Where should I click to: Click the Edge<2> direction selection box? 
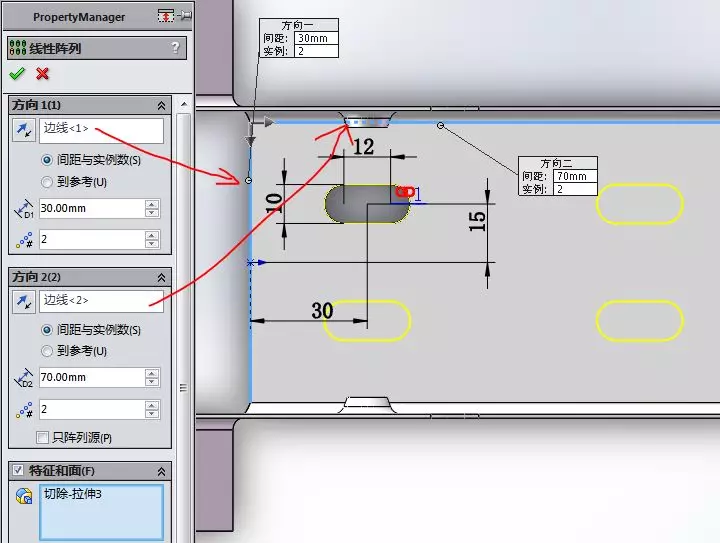click(x=101, y=302)
